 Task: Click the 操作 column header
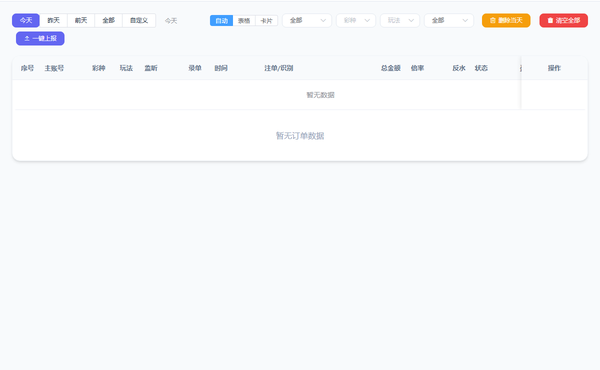pyautogui.click(x=554, y=68)
